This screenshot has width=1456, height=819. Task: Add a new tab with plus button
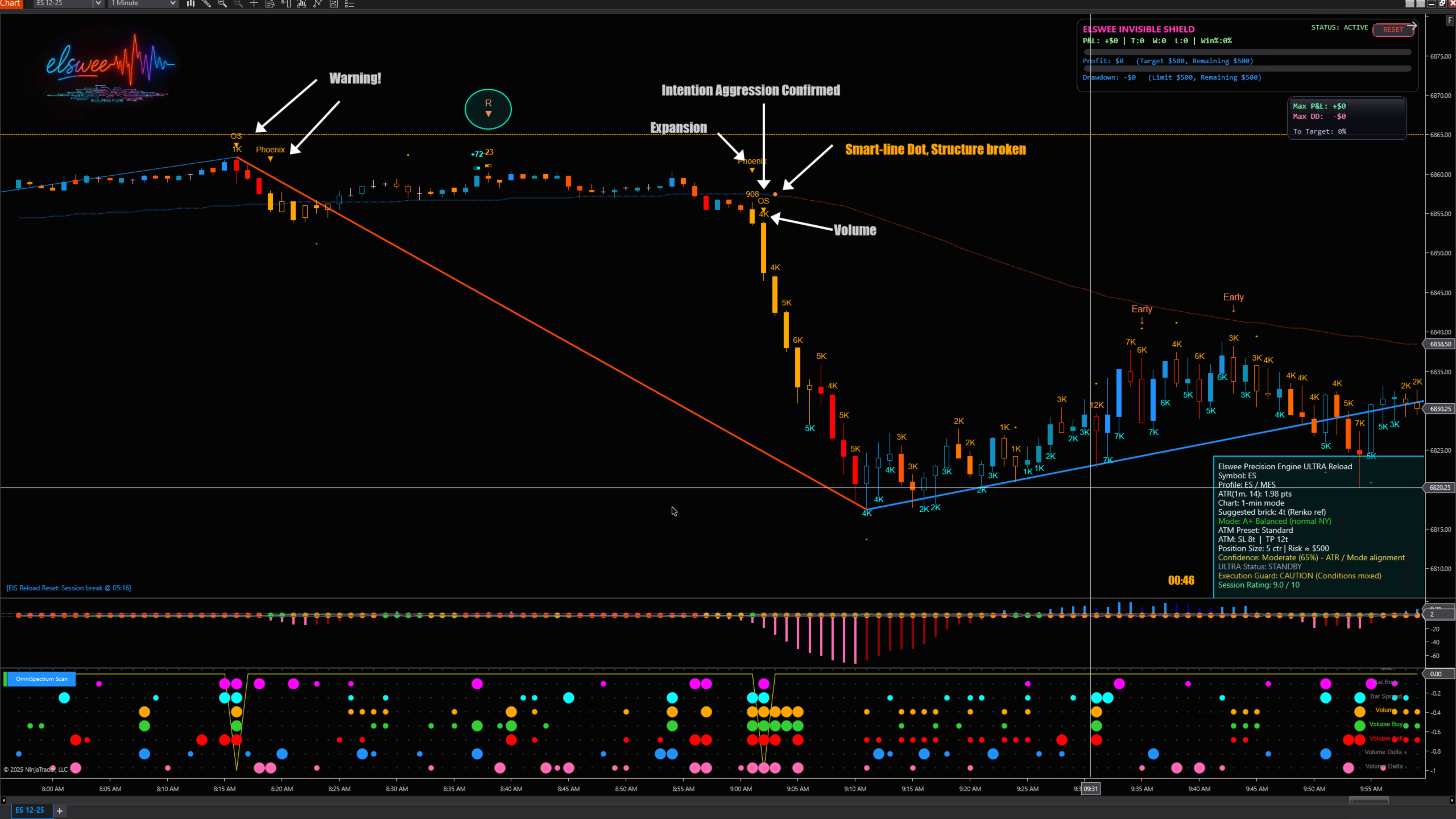pyautogui.click(x=60, y=810)
